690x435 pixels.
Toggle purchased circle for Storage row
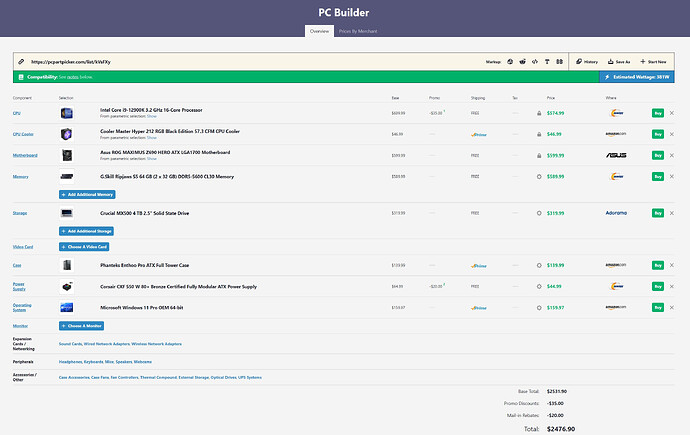539,213
